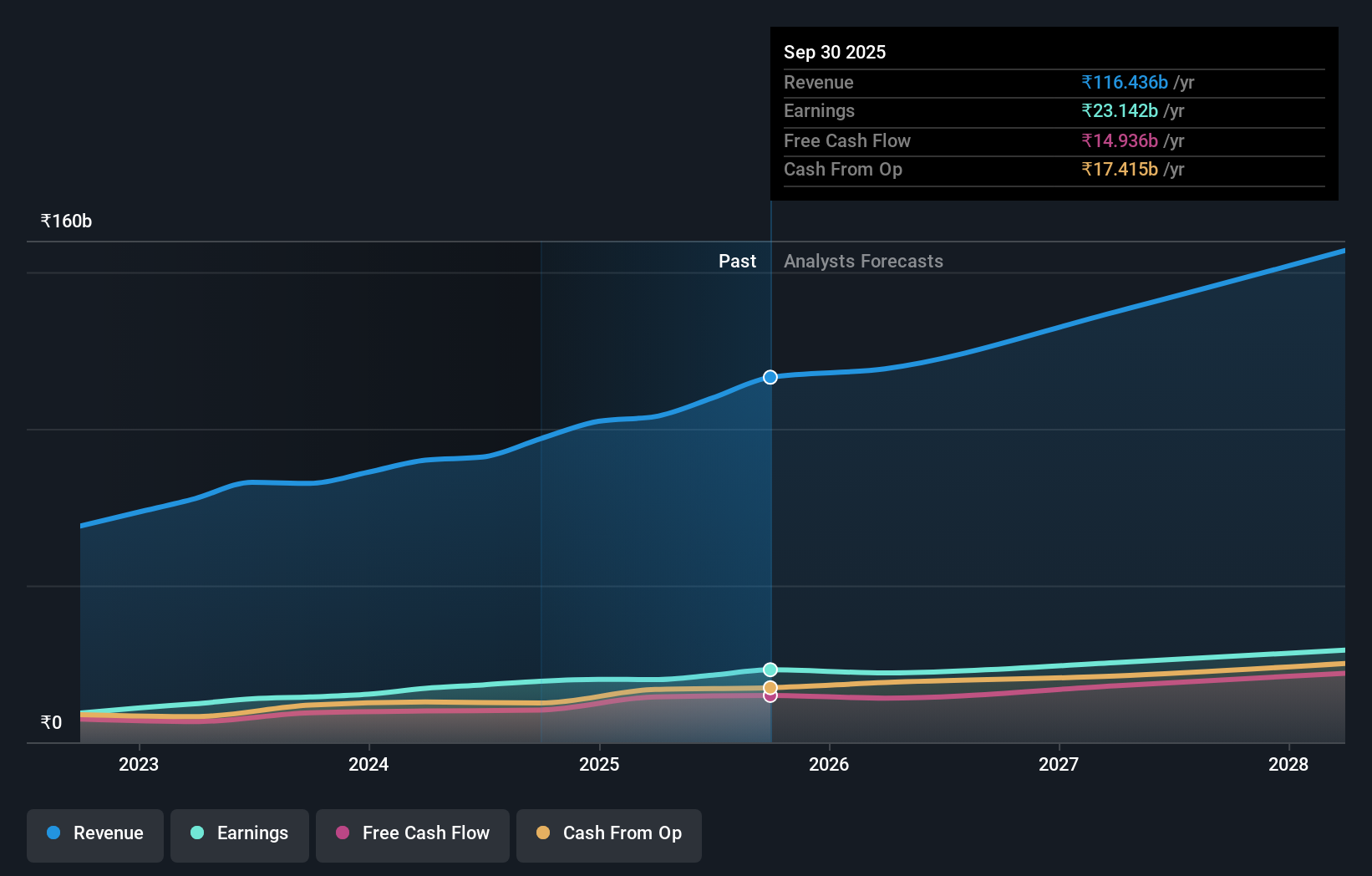Click the pink Free Cash Flow chart marker

pyautogui.click(x=770, y=696)
